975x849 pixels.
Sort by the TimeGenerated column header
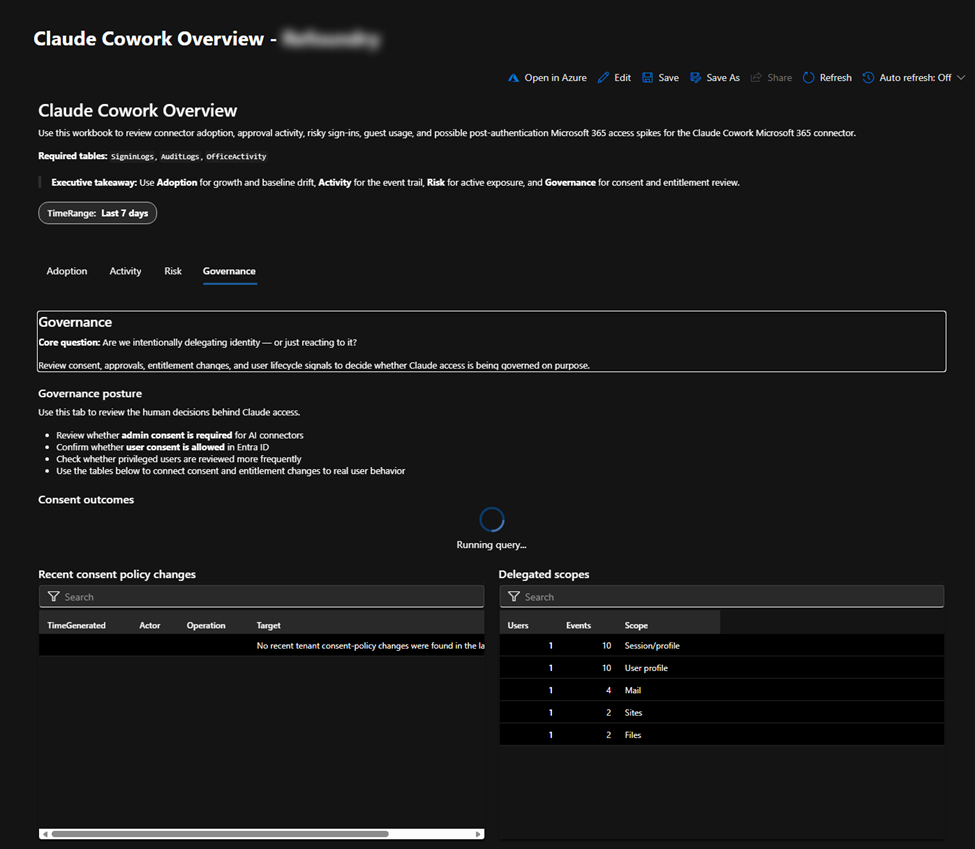point(77,625)
